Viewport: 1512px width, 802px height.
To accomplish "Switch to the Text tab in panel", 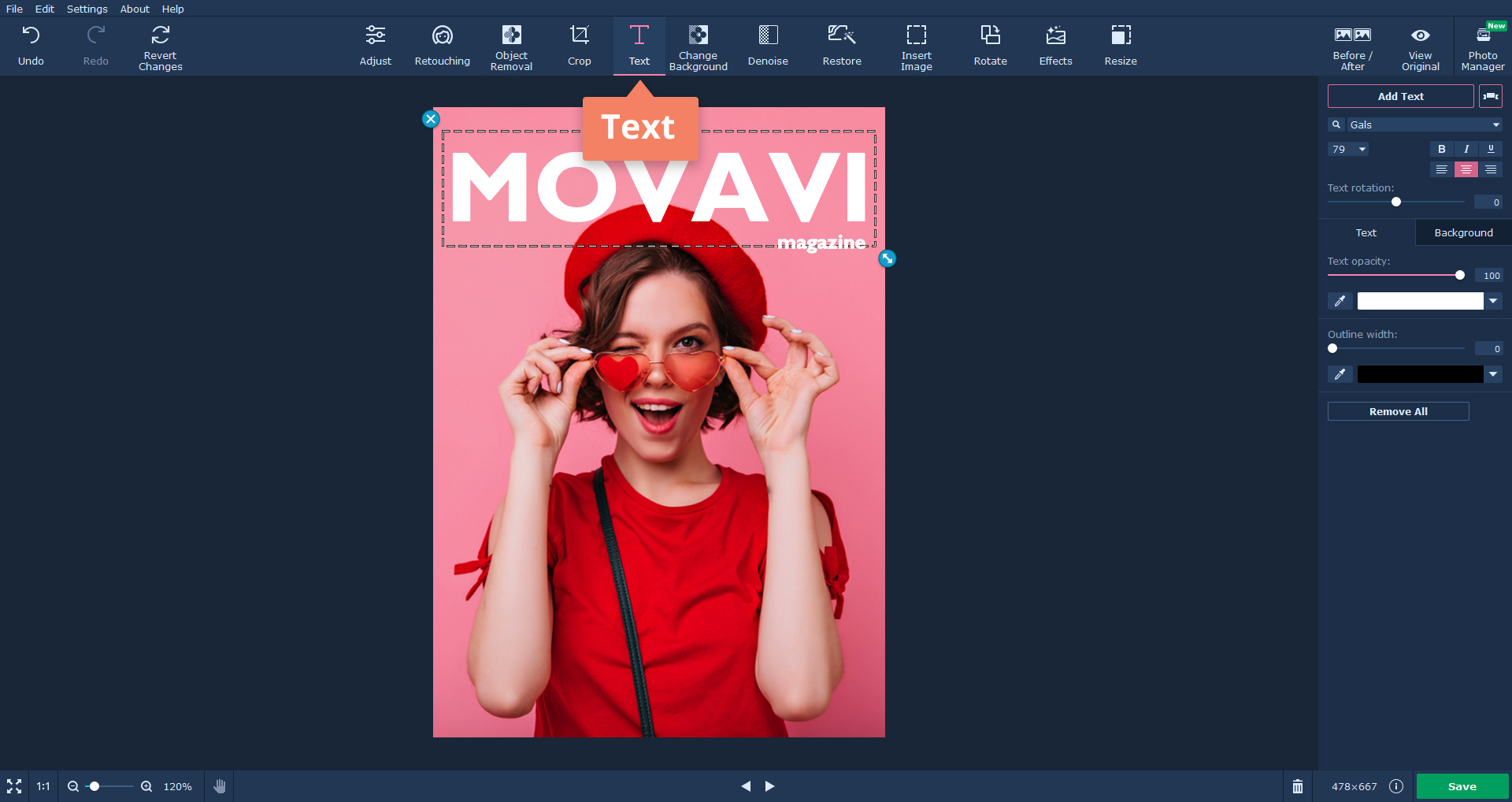I will pyautogui.click(x=1366, y=232).
